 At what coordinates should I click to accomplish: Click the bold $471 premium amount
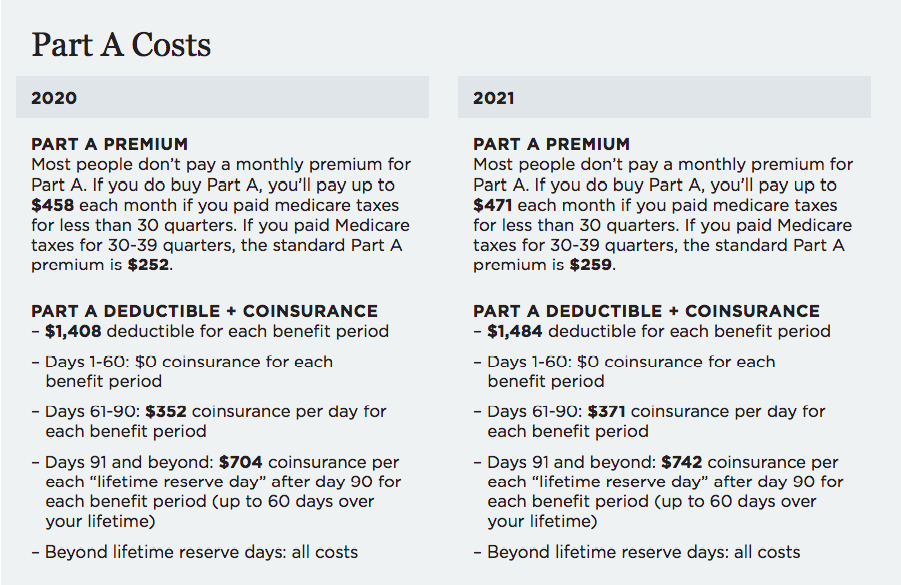(x=492, y=205)
